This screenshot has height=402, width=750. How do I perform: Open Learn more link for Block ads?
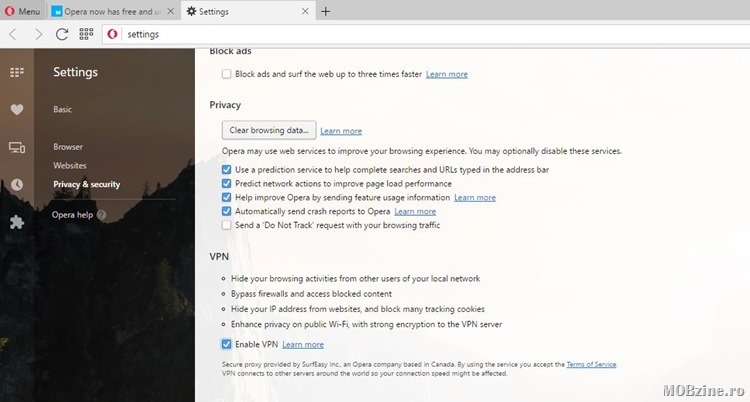[x=447, y=74]
